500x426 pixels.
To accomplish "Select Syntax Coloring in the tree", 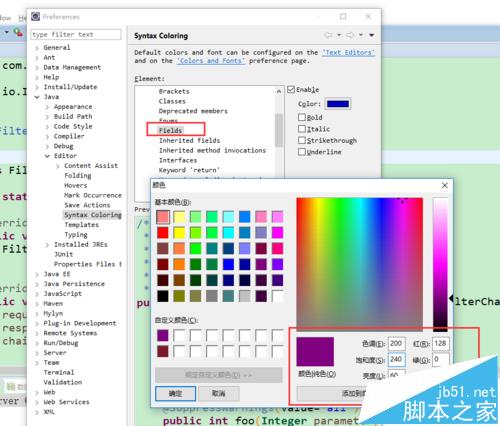I will pos(92,215).
